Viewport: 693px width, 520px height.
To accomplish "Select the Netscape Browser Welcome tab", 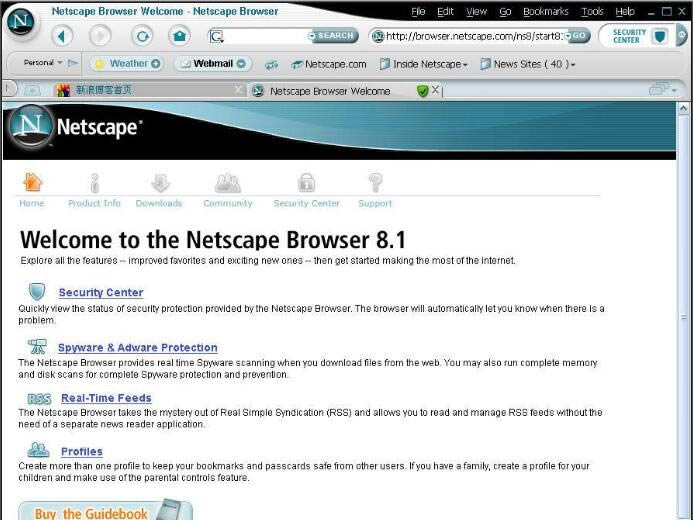I will click(330, 91).
